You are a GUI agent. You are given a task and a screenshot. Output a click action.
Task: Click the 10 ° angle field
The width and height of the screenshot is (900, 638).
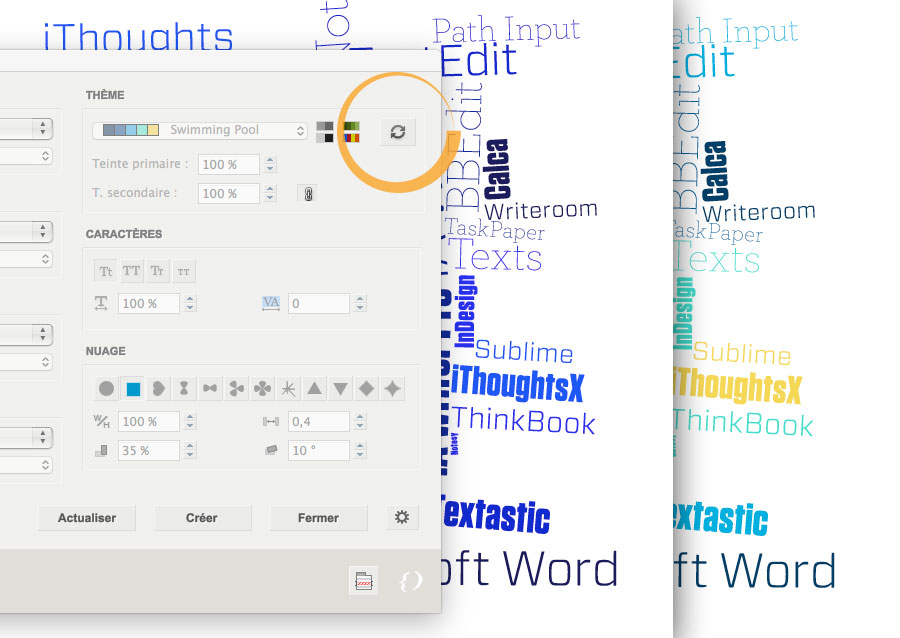click(x=319, y=450)
